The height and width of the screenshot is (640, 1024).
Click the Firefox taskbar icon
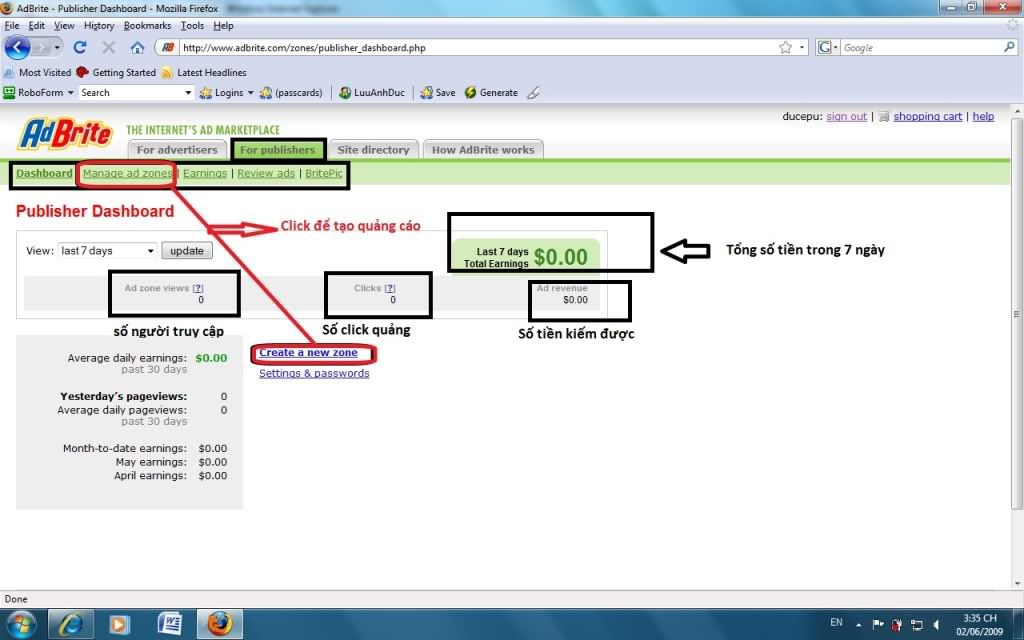coord(220,624)
